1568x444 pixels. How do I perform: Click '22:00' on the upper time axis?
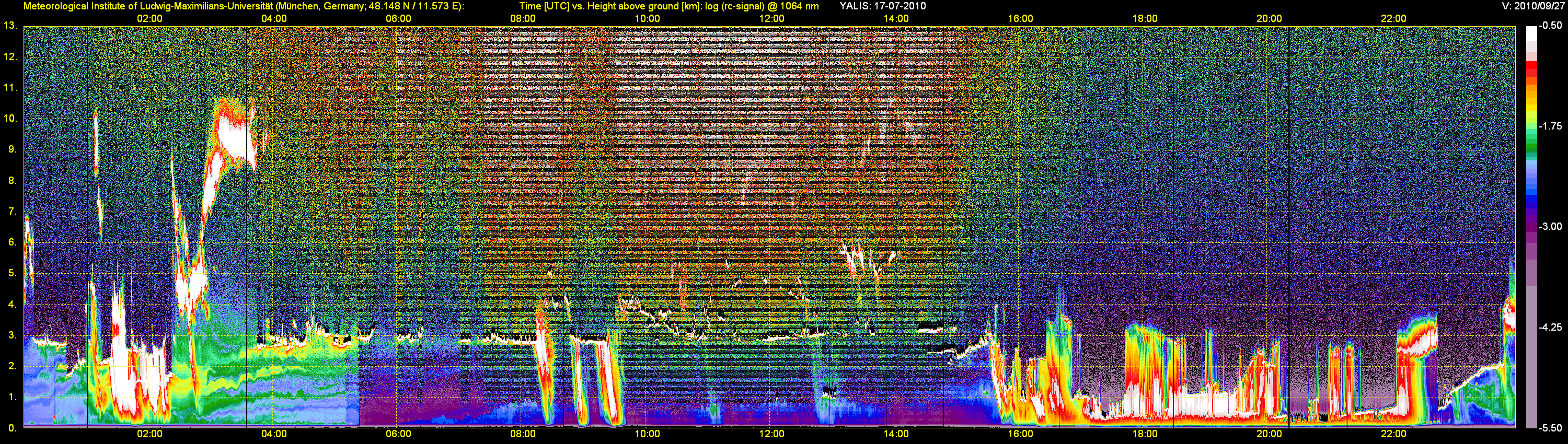tap(1393, 18)
